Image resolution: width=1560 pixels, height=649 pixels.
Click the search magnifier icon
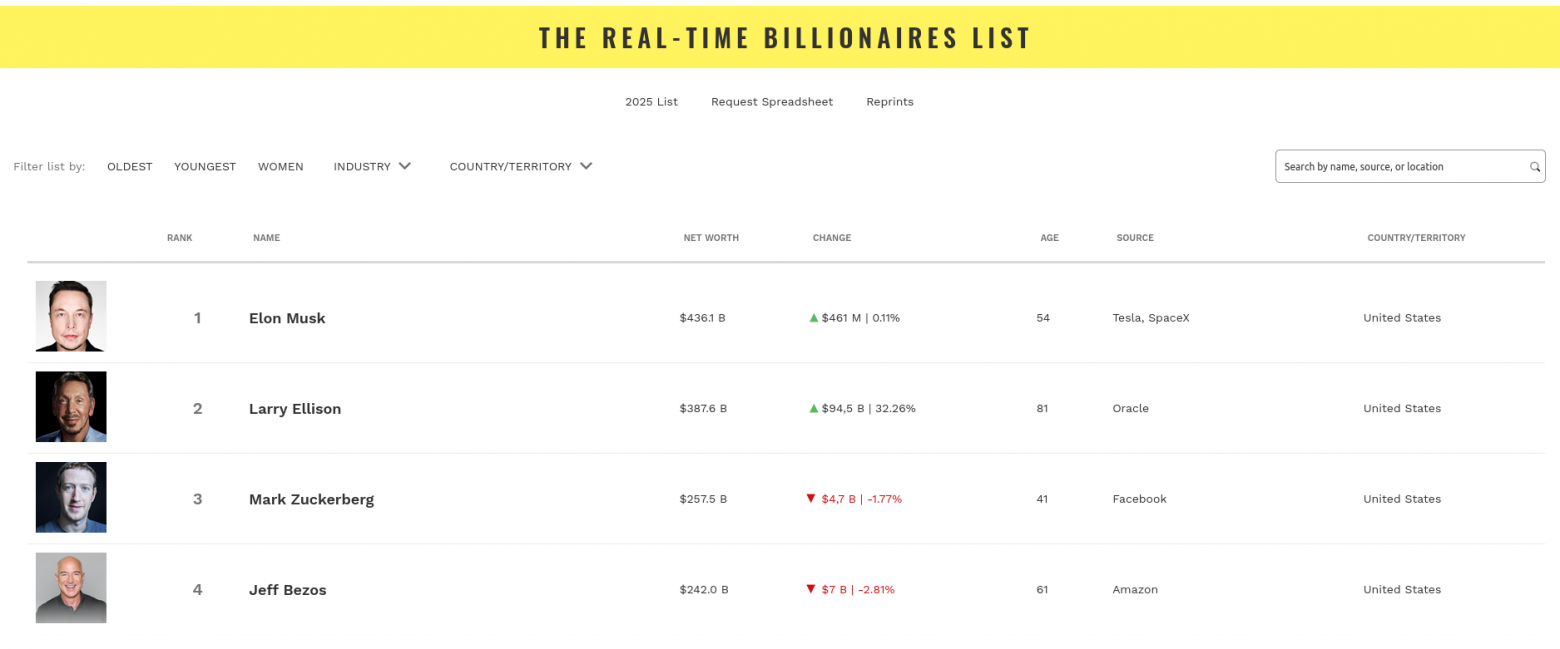(1535, 167)
